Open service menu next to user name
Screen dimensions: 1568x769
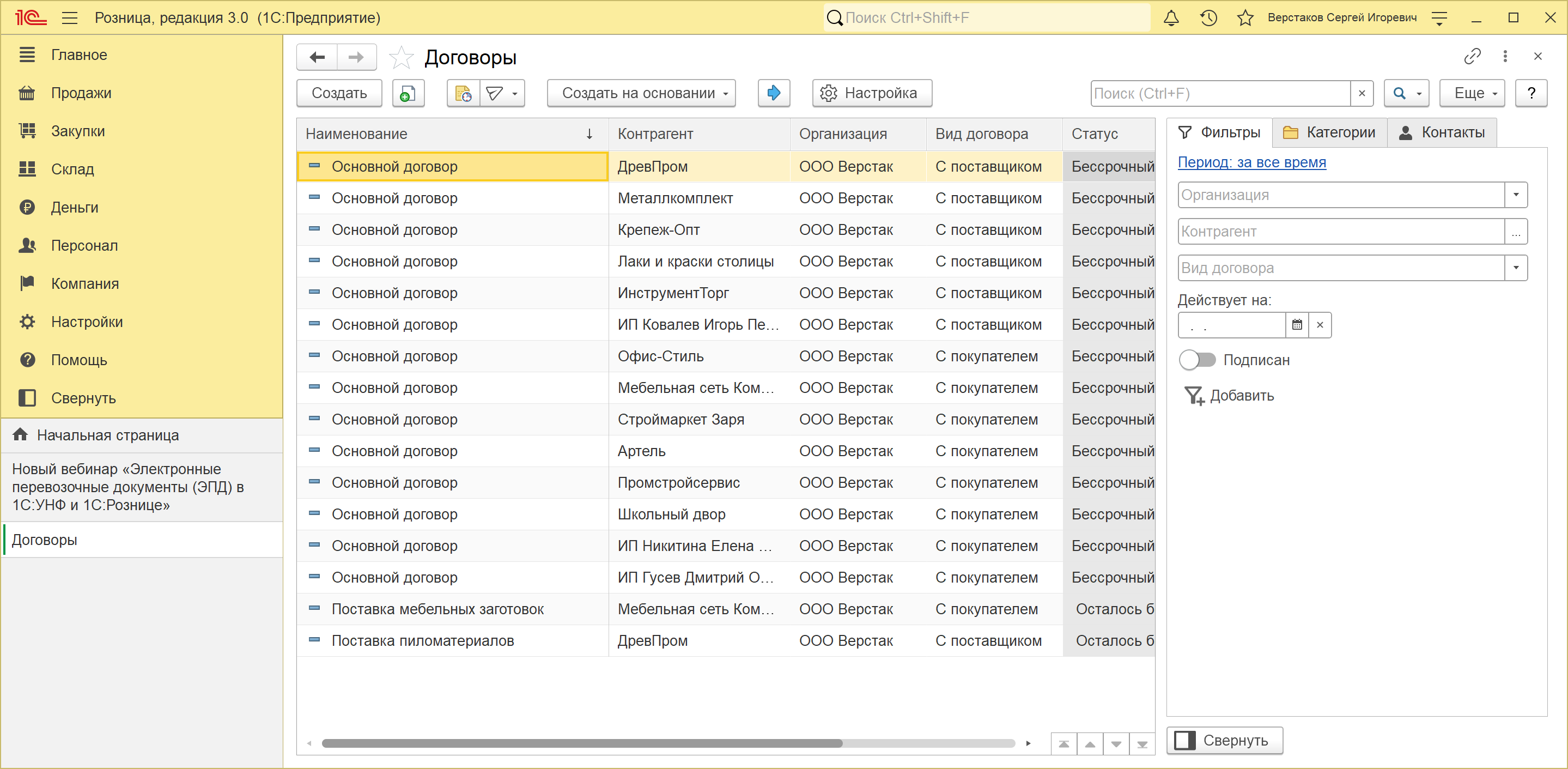pos(1439,17)
